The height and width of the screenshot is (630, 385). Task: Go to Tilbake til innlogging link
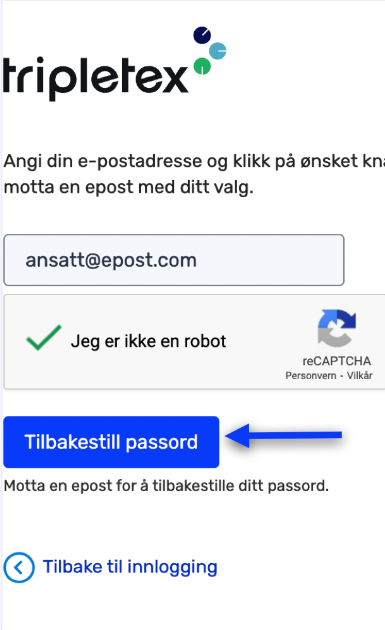click(x=130, y=567)
